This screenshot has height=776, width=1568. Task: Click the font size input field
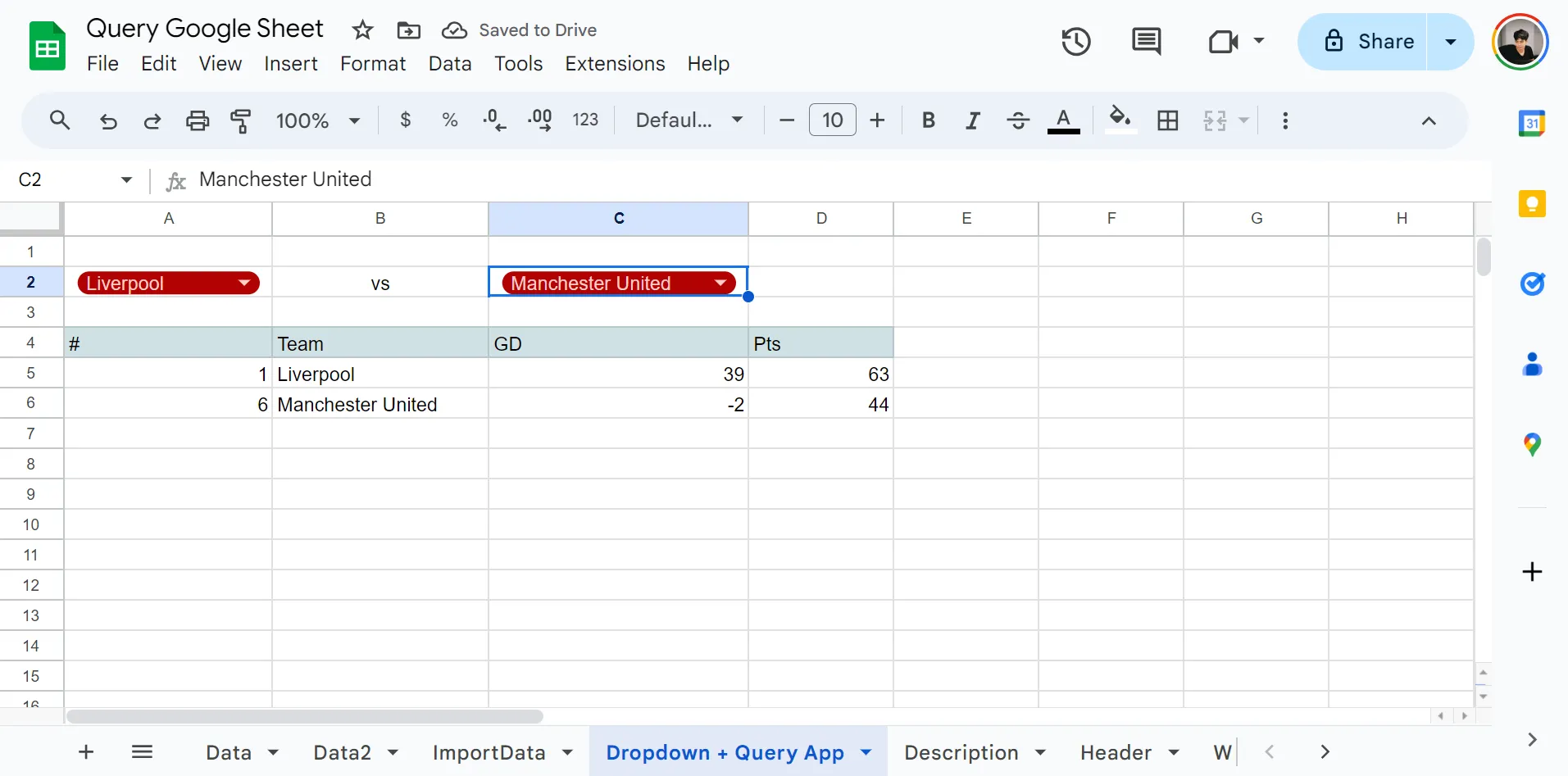click(x=832, y=120)
